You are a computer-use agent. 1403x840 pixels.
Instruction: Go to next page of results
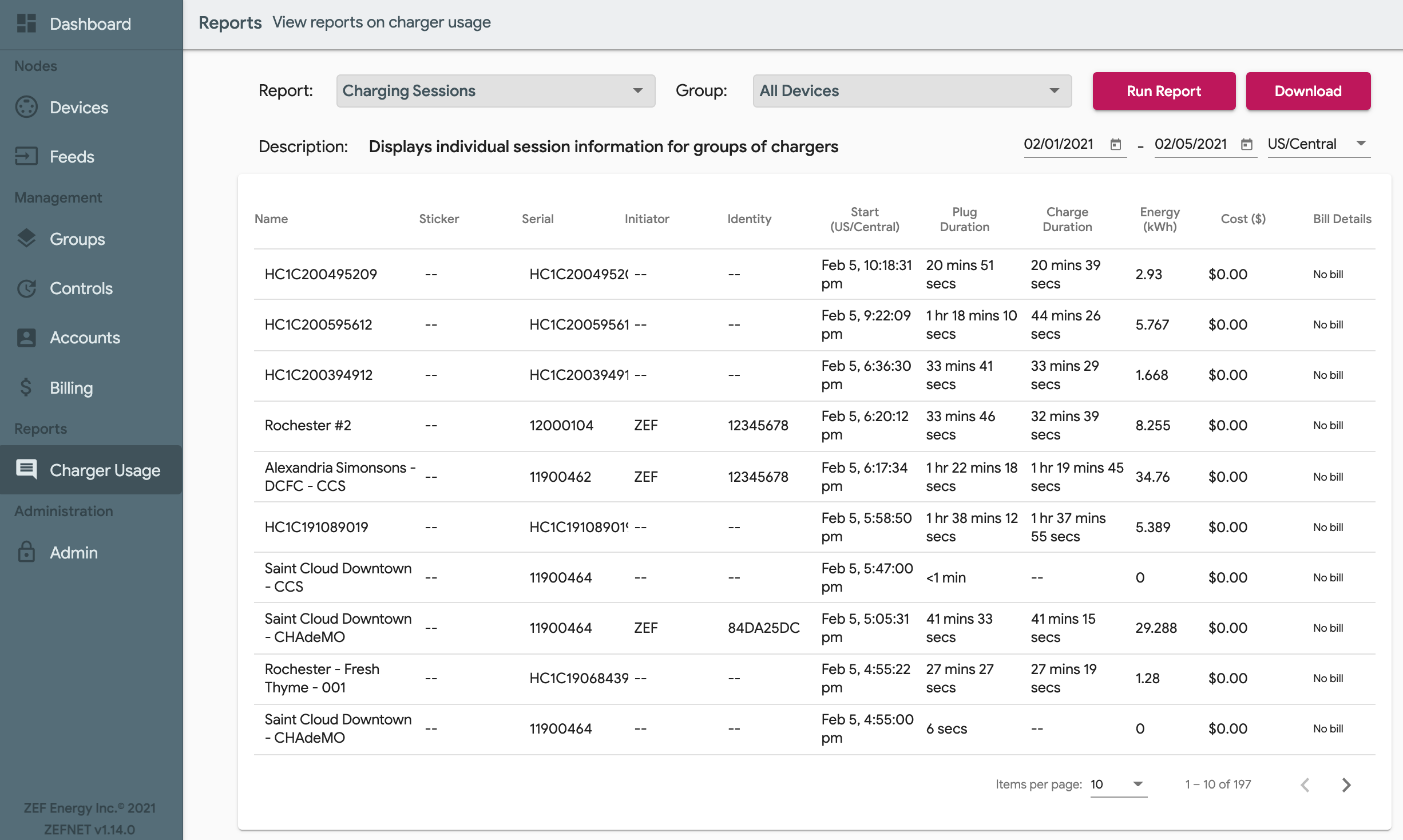click(x=1346, y=784)
